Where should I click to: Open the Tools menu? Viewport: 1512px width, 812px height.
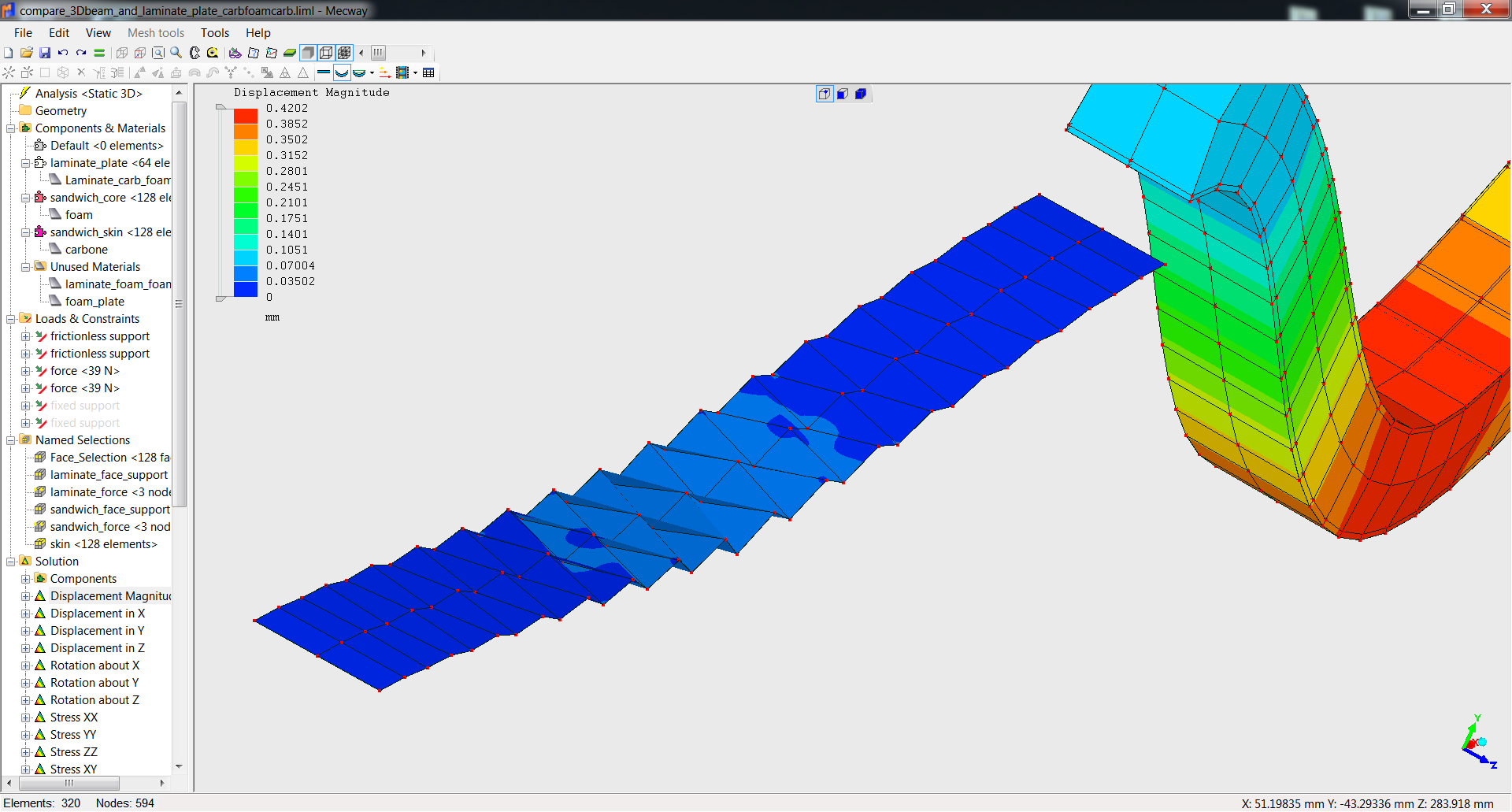point(214,33)
